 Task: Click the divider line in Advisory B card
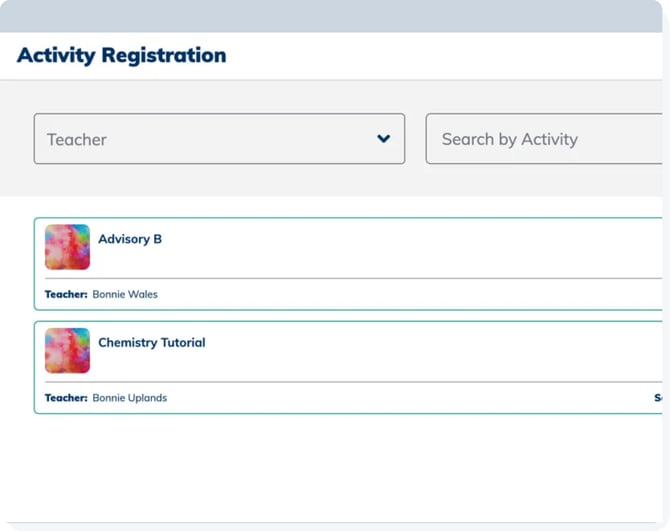350,278
